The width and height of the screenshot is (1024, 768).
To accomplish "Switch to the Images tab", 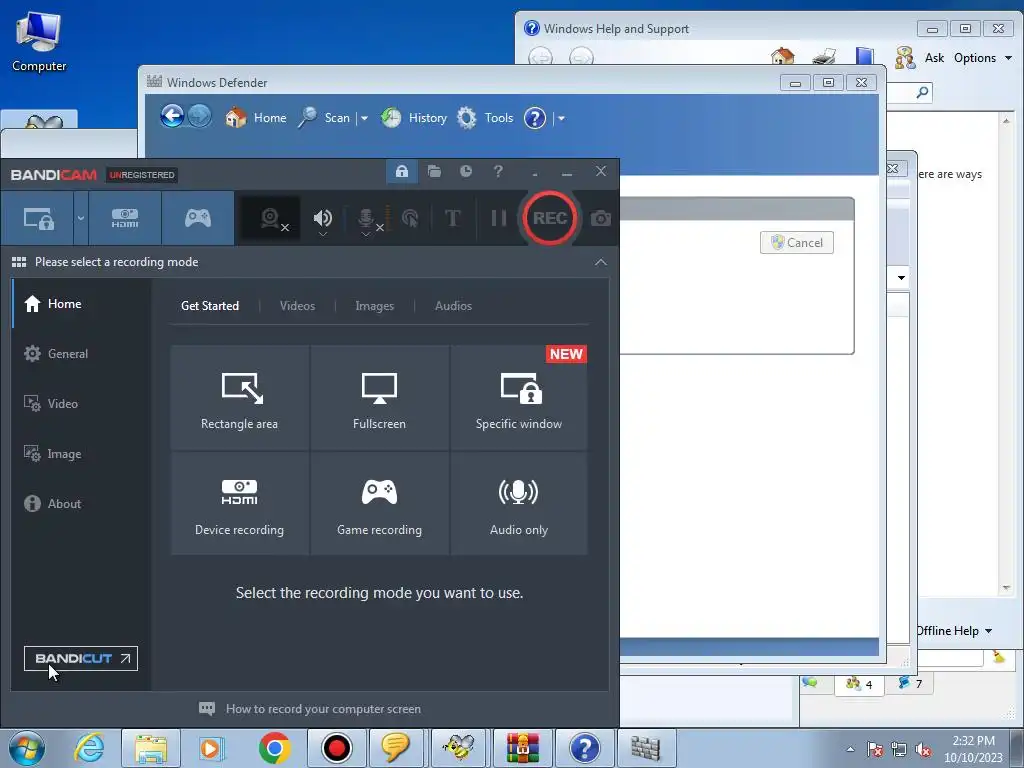I will [x=374, y=306].
